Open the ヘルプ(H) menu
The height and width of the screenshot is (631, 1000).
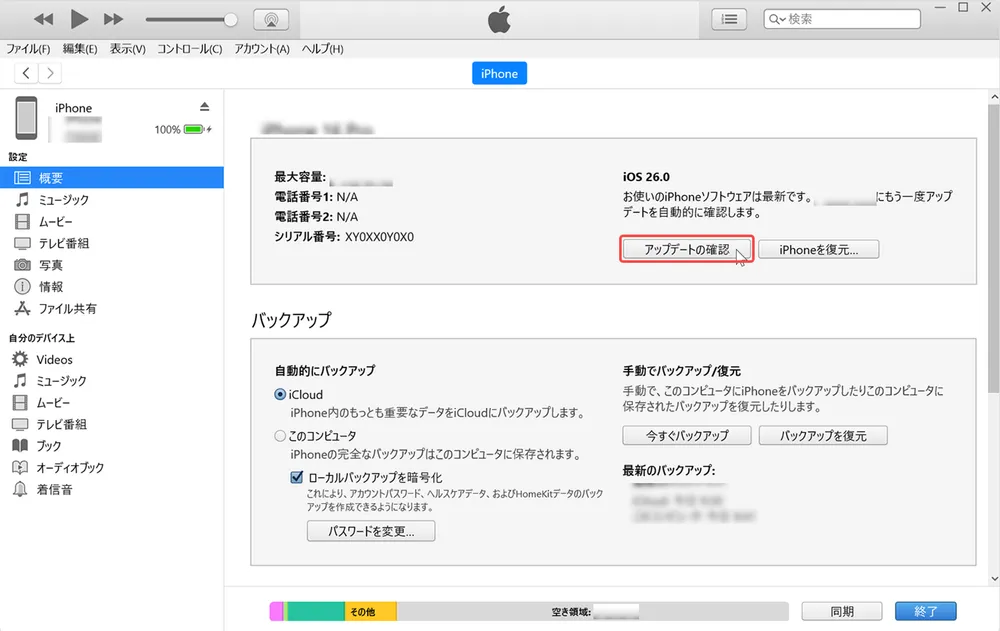(322, 48)
